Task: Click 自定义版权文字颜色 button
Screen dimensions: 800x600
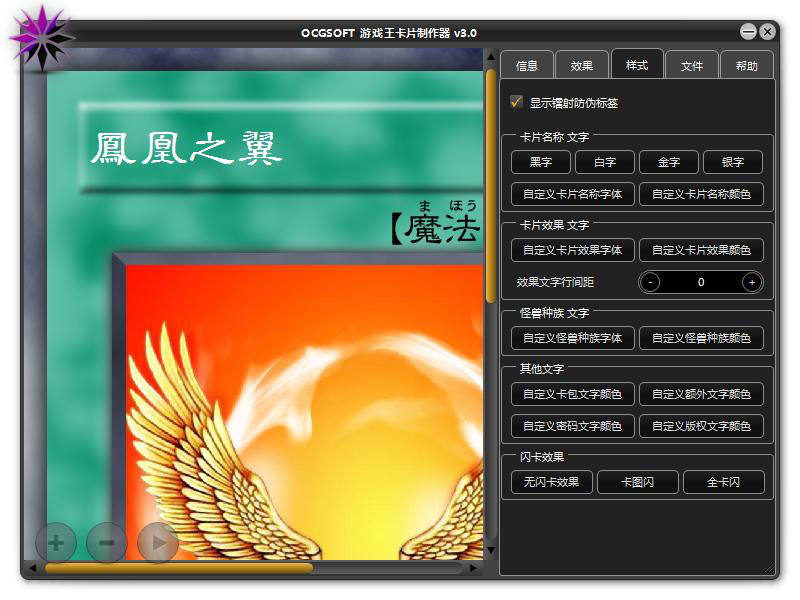Action: [701, 426]
